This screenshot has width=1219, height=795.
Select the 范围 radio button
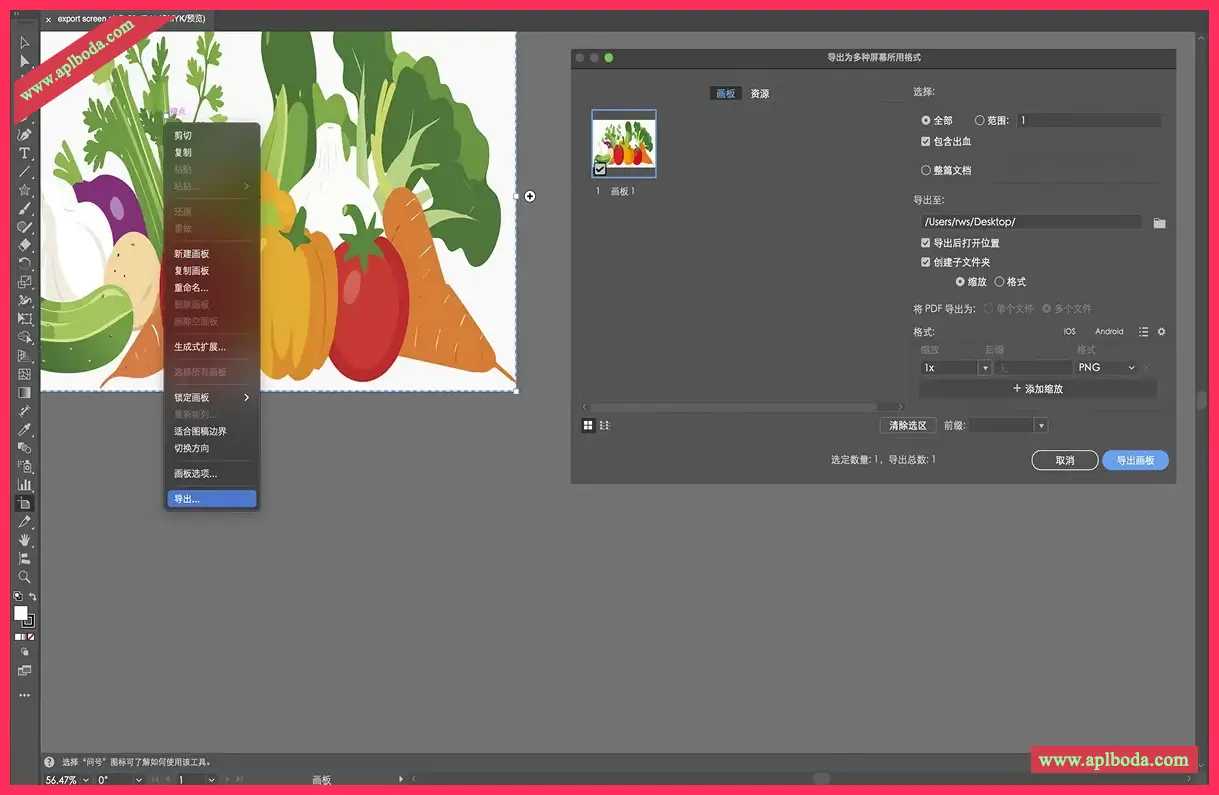pos(979,120)
